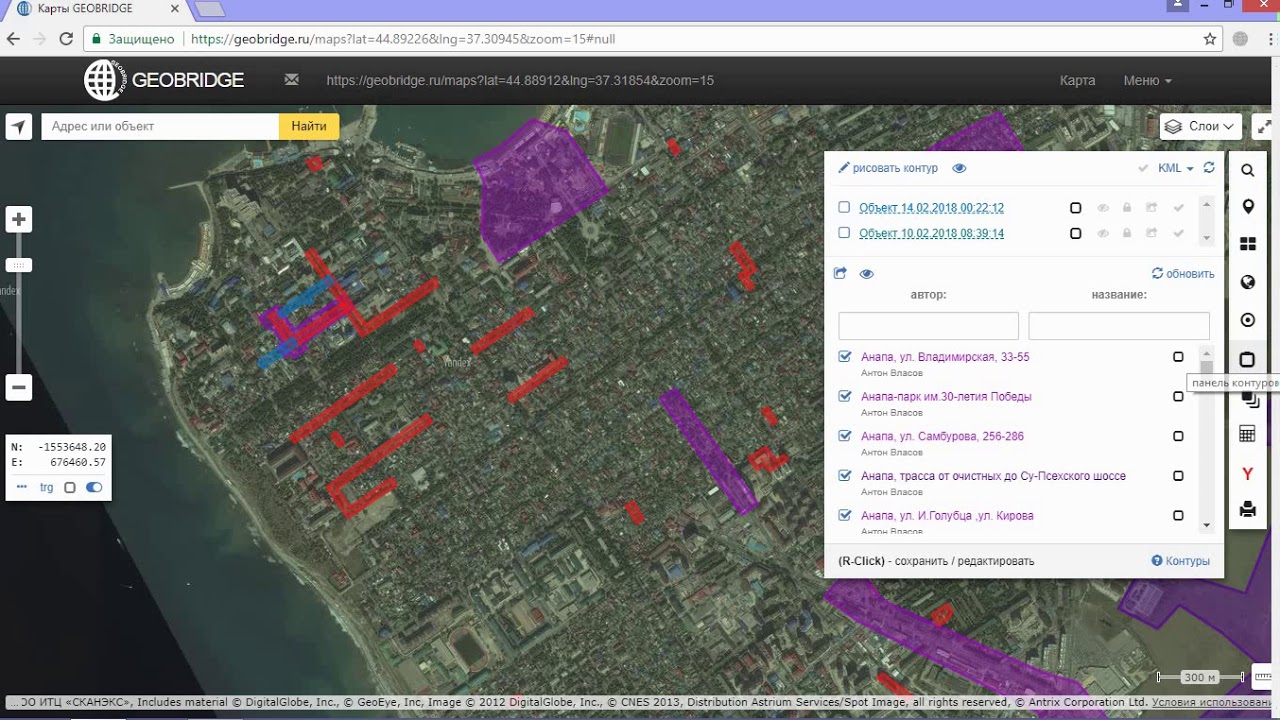Click lock icon for Объект 10.02.2018 row
The image size is (1280, 720).
point(1127,233)
